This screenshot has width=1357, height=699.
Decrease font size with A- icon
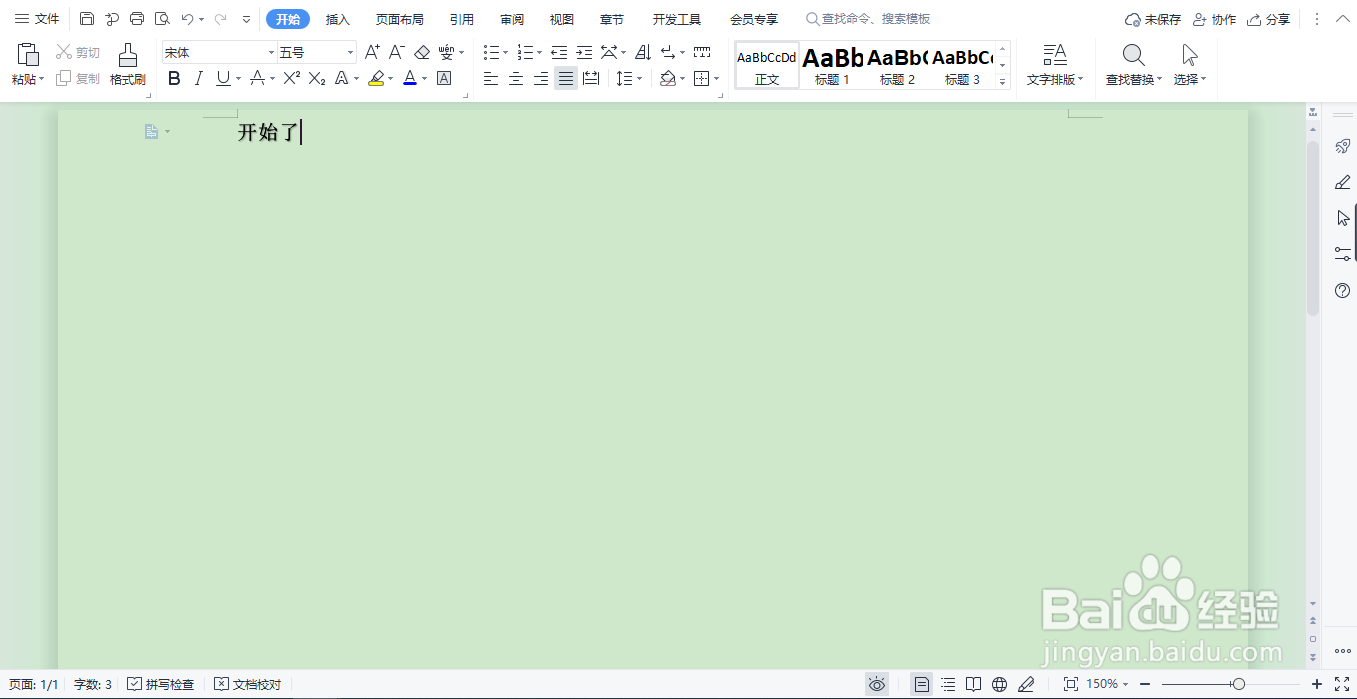pos(396,52)
